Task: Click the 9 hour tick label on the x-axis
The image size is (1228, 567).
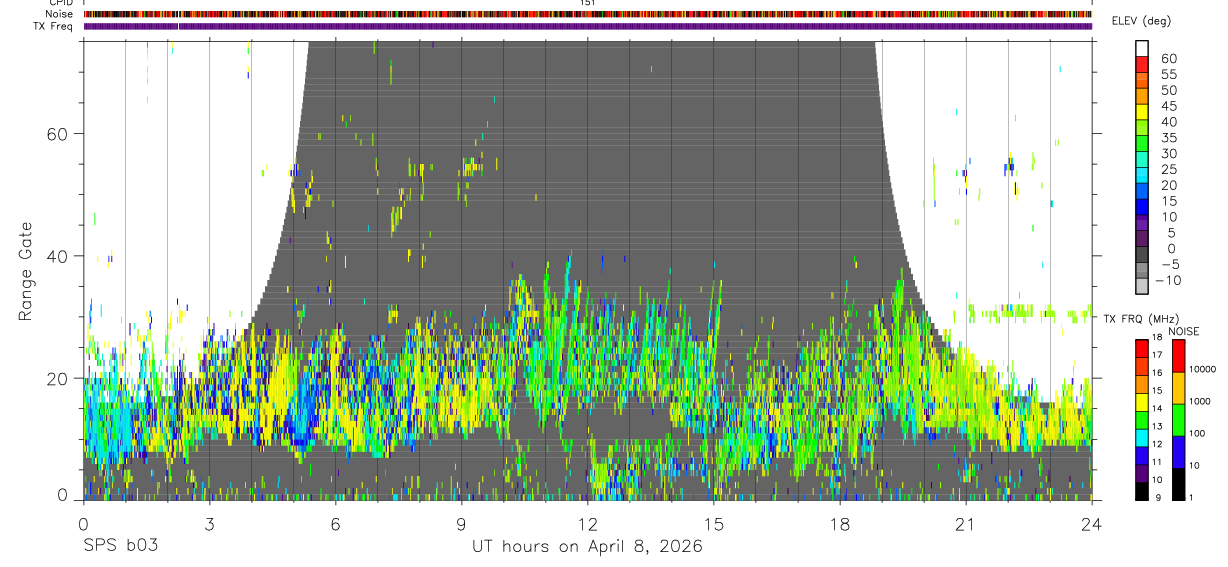Action: click(461, 522)
